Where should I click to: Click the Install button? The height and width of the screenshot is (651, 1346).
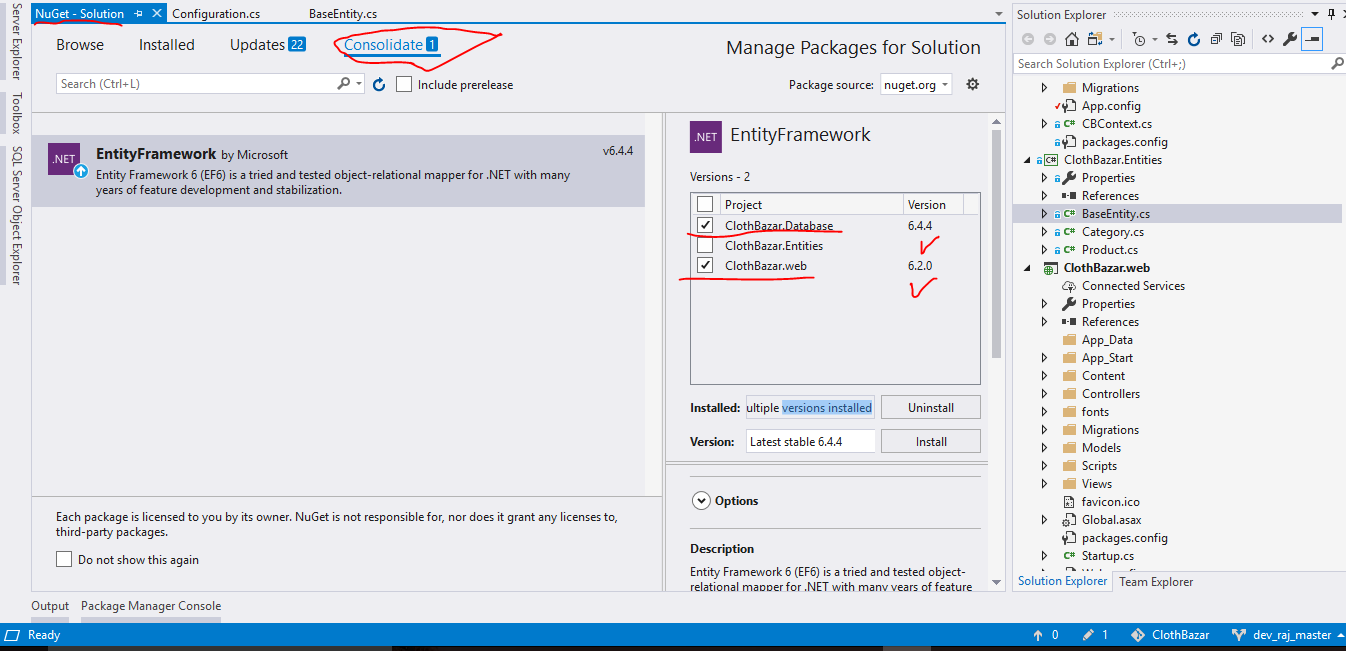pyautogui.click(x=931, y=441)
